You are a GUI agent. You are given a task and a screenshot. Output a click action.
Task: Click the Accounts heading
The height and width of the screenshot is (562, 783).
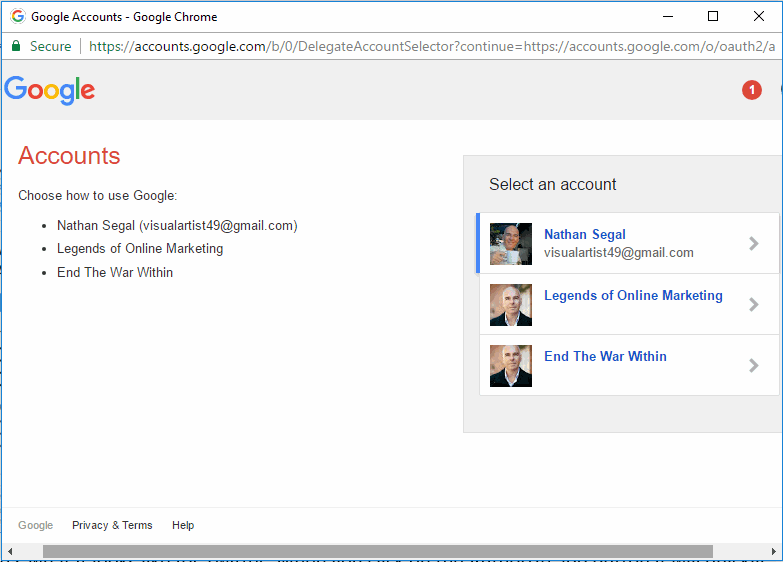point(69,155)
